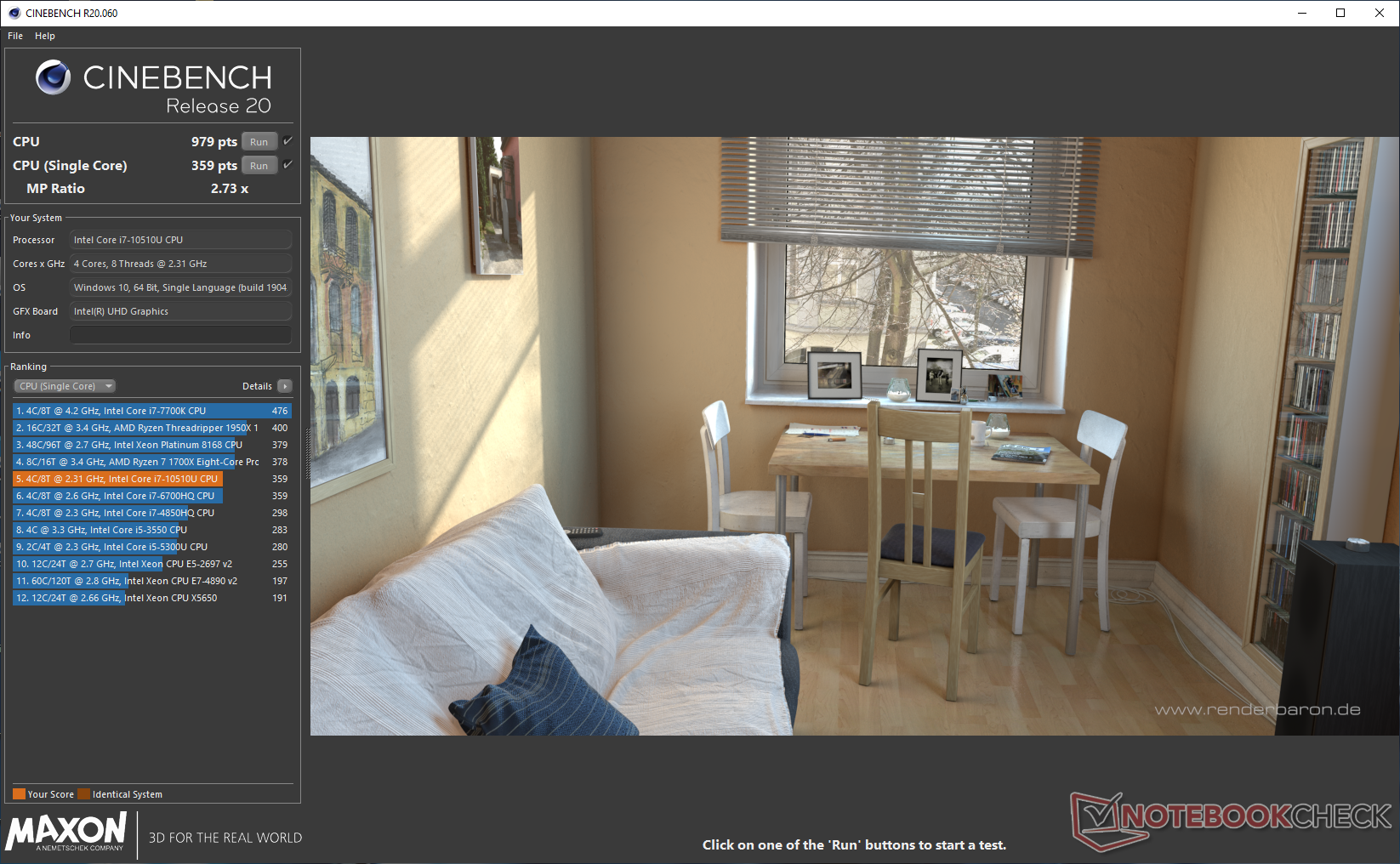Select ranking row Intel Xeon Platinum 8168
The image size is (1400, 864).
[152, 445]
